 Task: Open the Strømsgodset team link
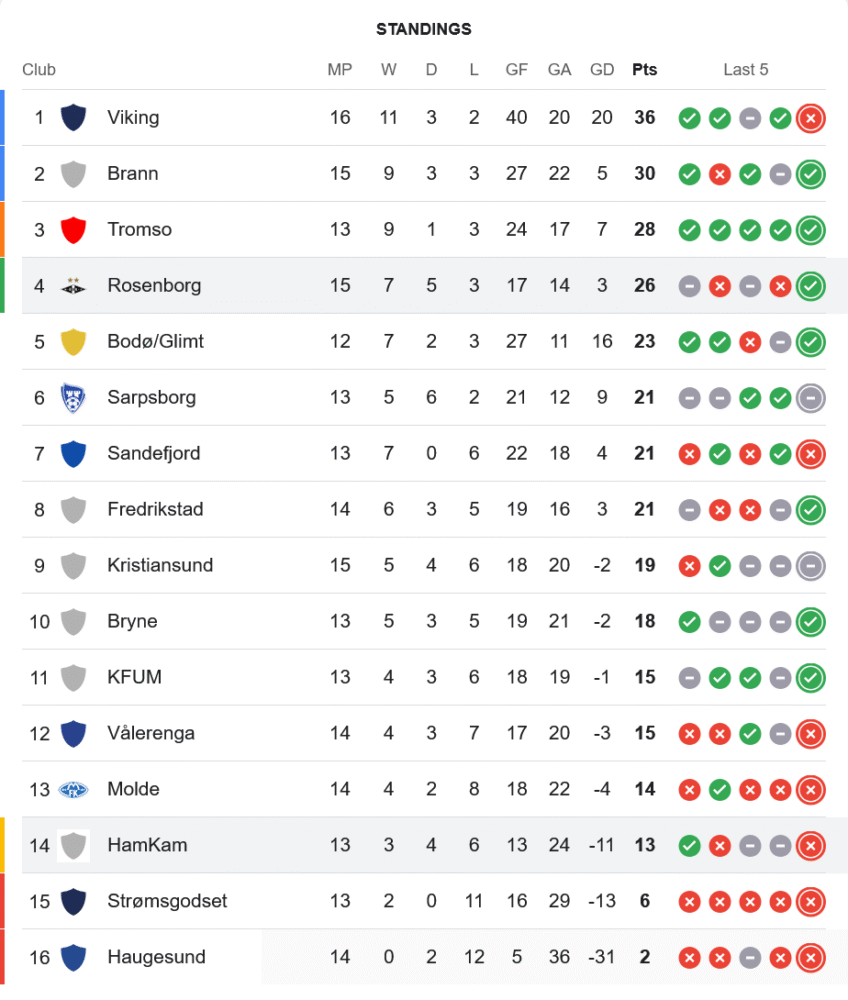(x=167, y=902)
